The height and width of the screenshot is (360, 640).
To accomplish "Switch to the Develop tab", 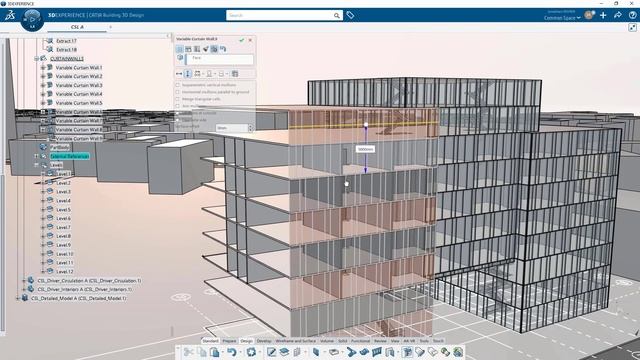I will pyautogui.click(x=264, y=341).
